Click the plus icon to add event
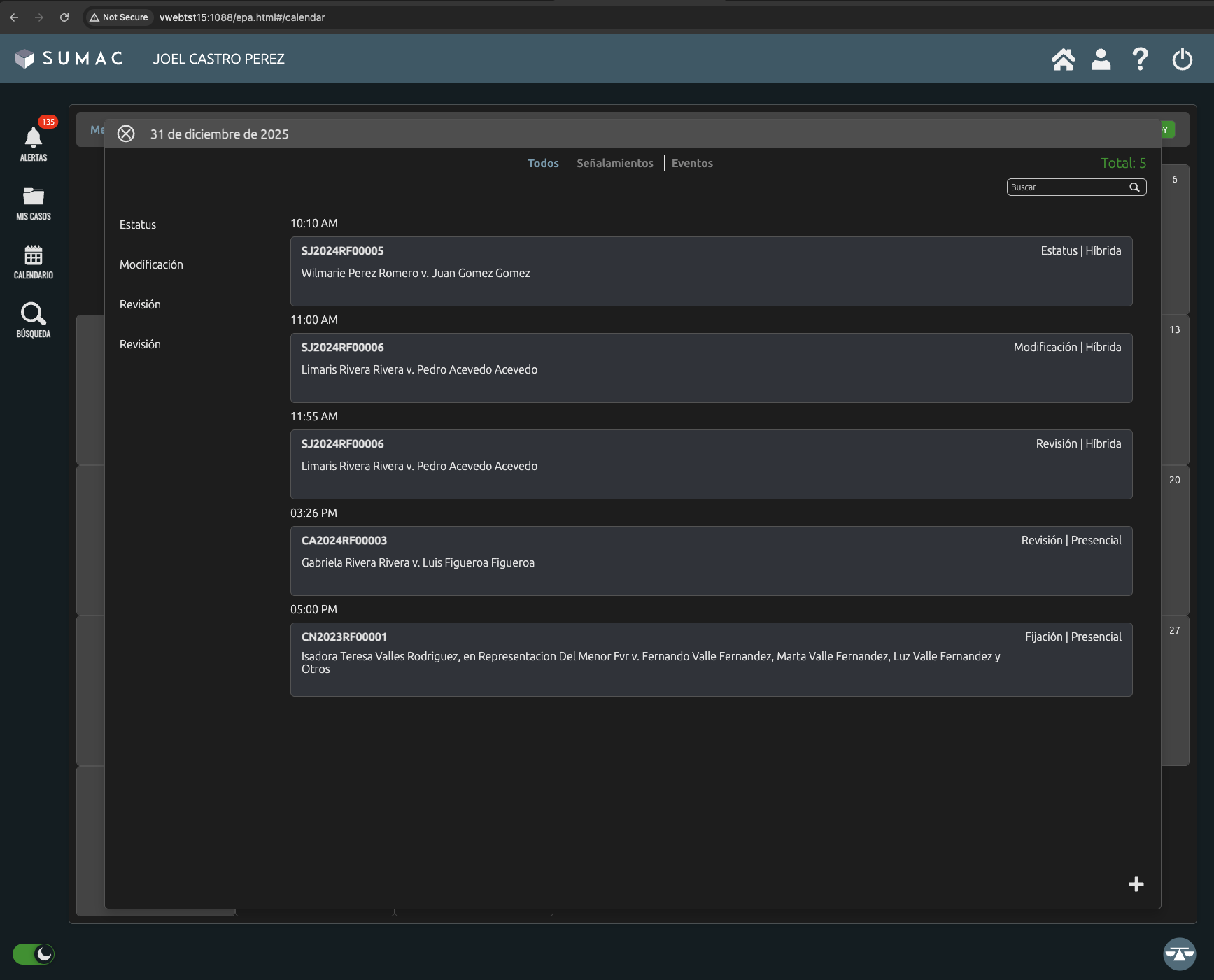Screen dimensions: 1214x980 pyautogui.click(x=1136, y=884)
